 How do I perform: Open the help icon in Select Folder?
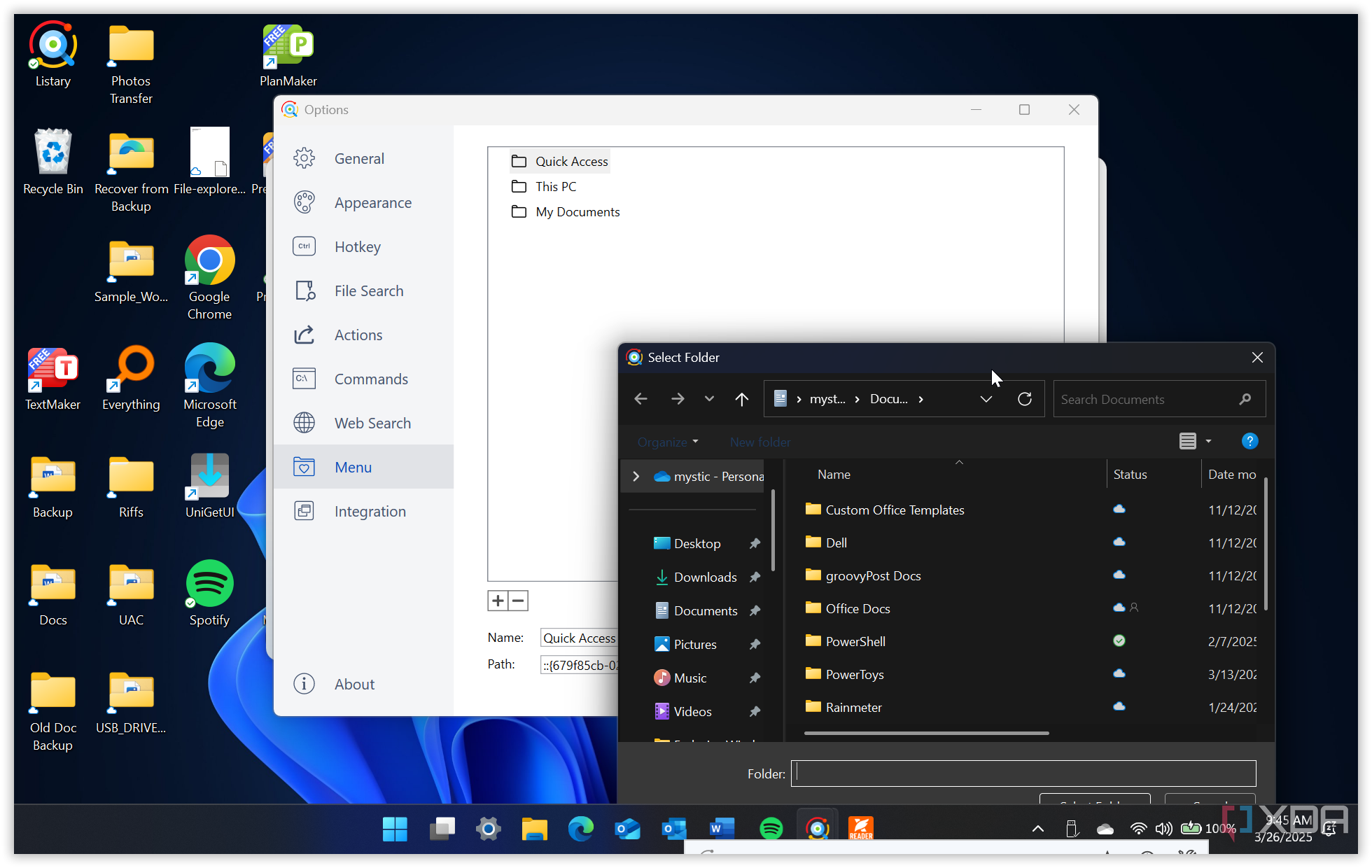[1249, 441]
